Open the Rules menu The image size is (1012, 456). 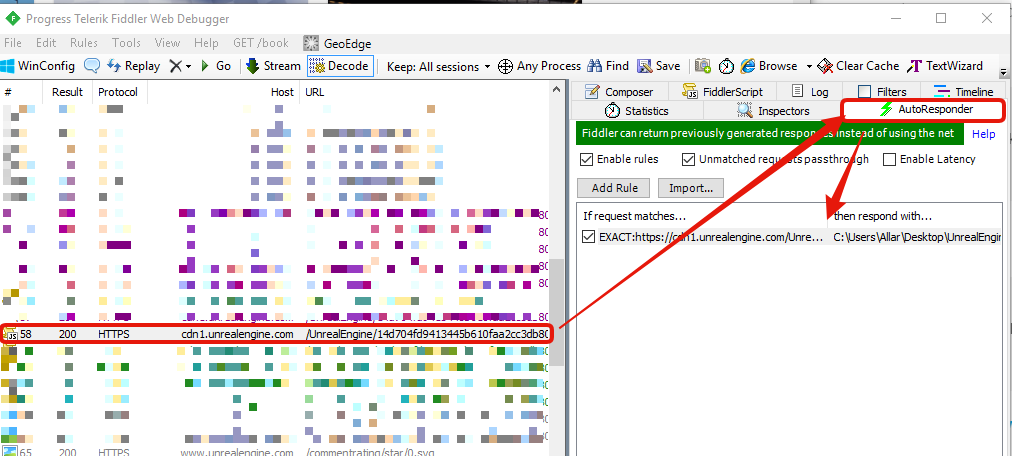tap(84, 43)
